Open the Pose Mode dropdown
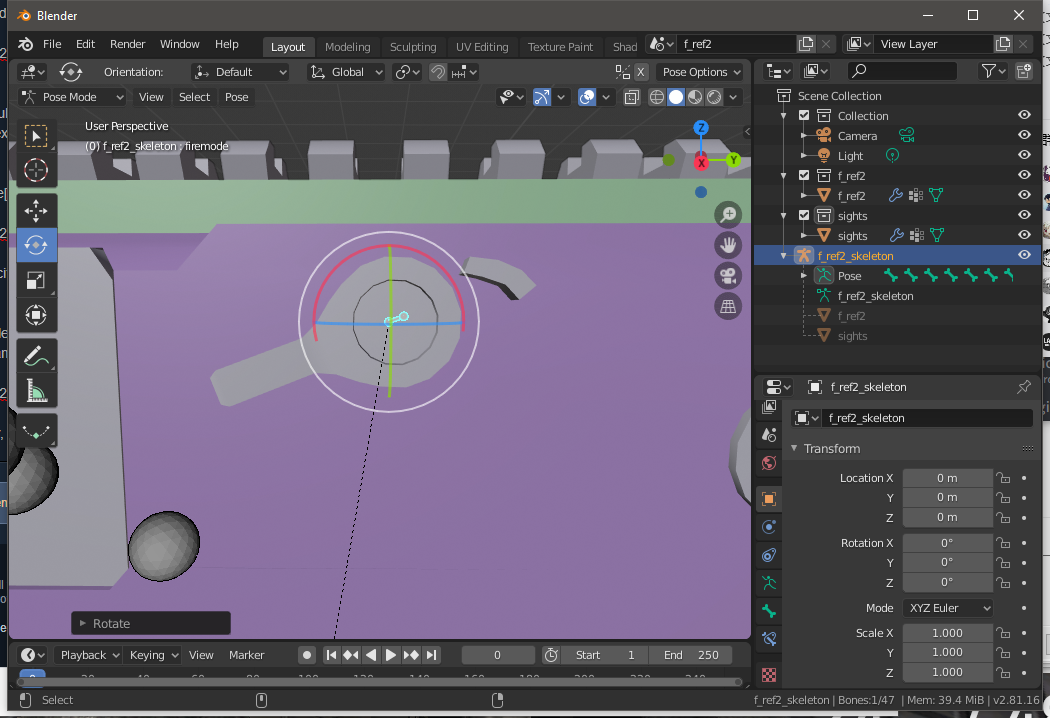The image size is (1050, 718). (x=72, y=97)
